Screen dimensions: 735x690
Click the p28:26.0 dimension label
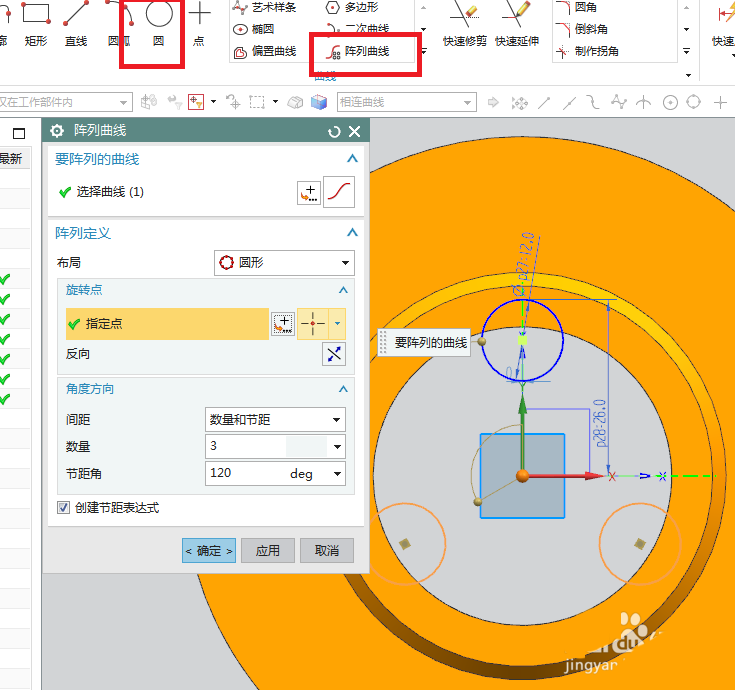click(600, 423)
